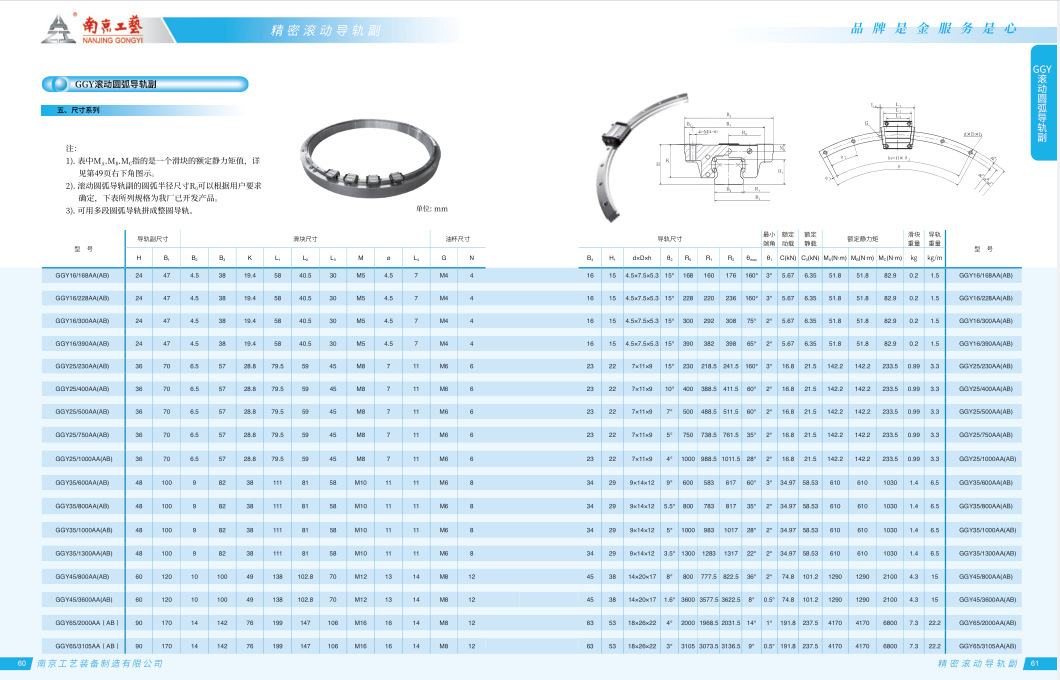Viewport: 1060px width, 680px height.
Task: Click the full ring guide rail photo
Action: pyautogui.click(x=370, y=157)
